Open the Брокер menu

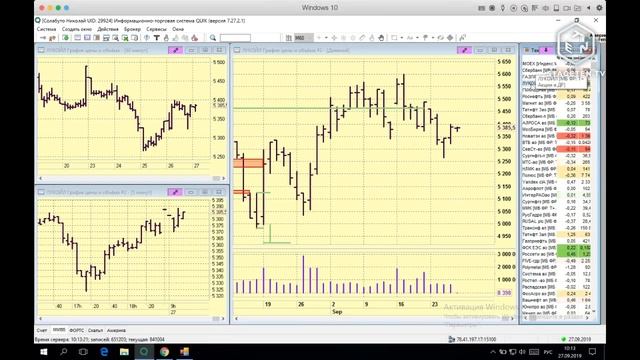(x=132, y=29)
